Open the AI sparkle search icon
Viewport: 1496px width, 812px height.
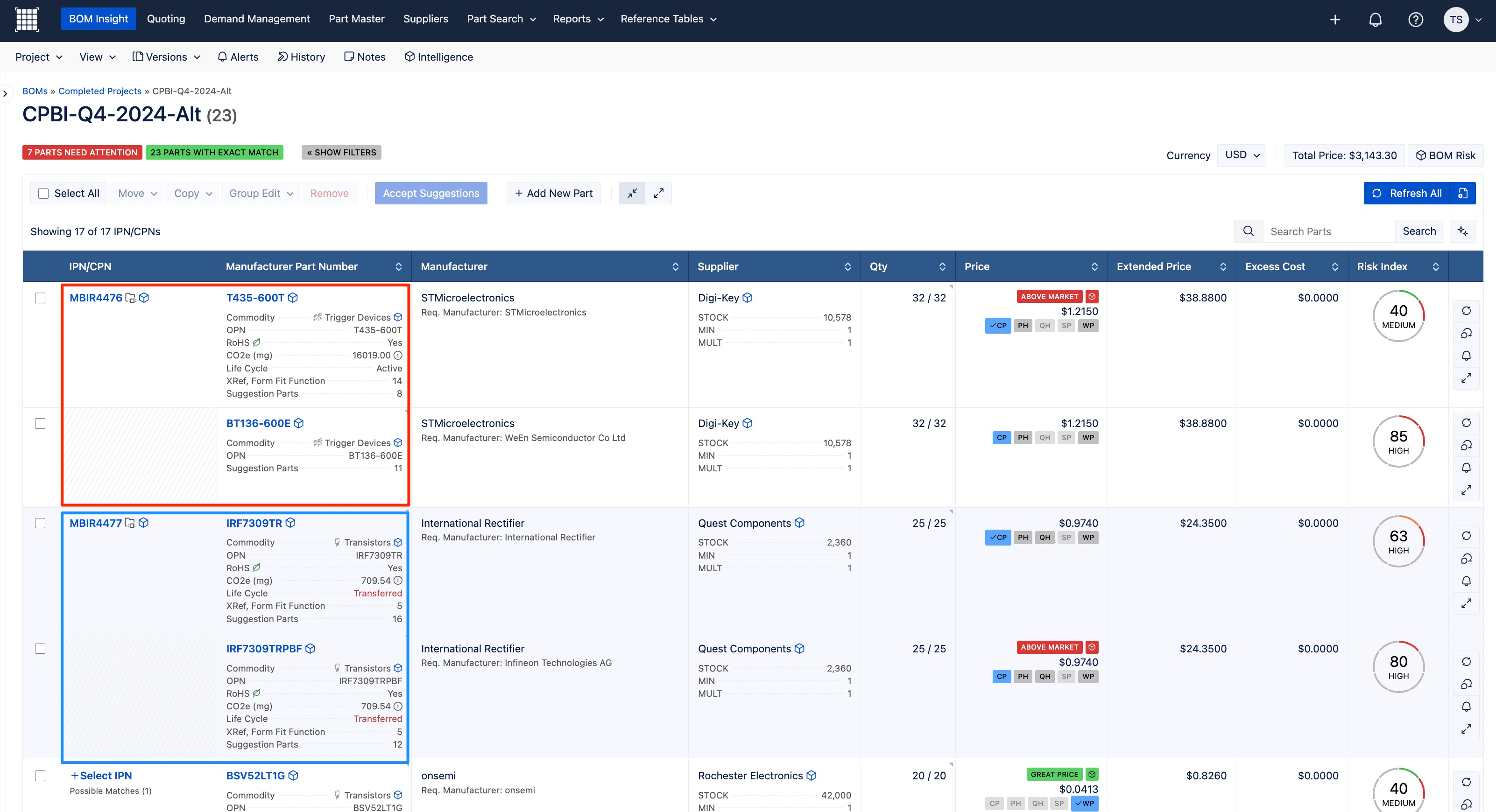point(1463,231)
